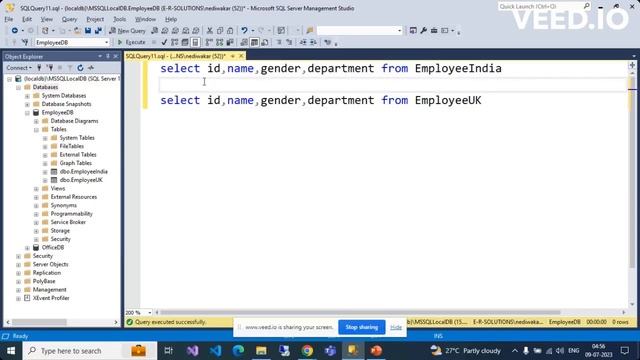Image resolution: width=640 pixels, height=360 pixels.
Task: Click the Navigate Backward icon
Action: coord(15,31)
